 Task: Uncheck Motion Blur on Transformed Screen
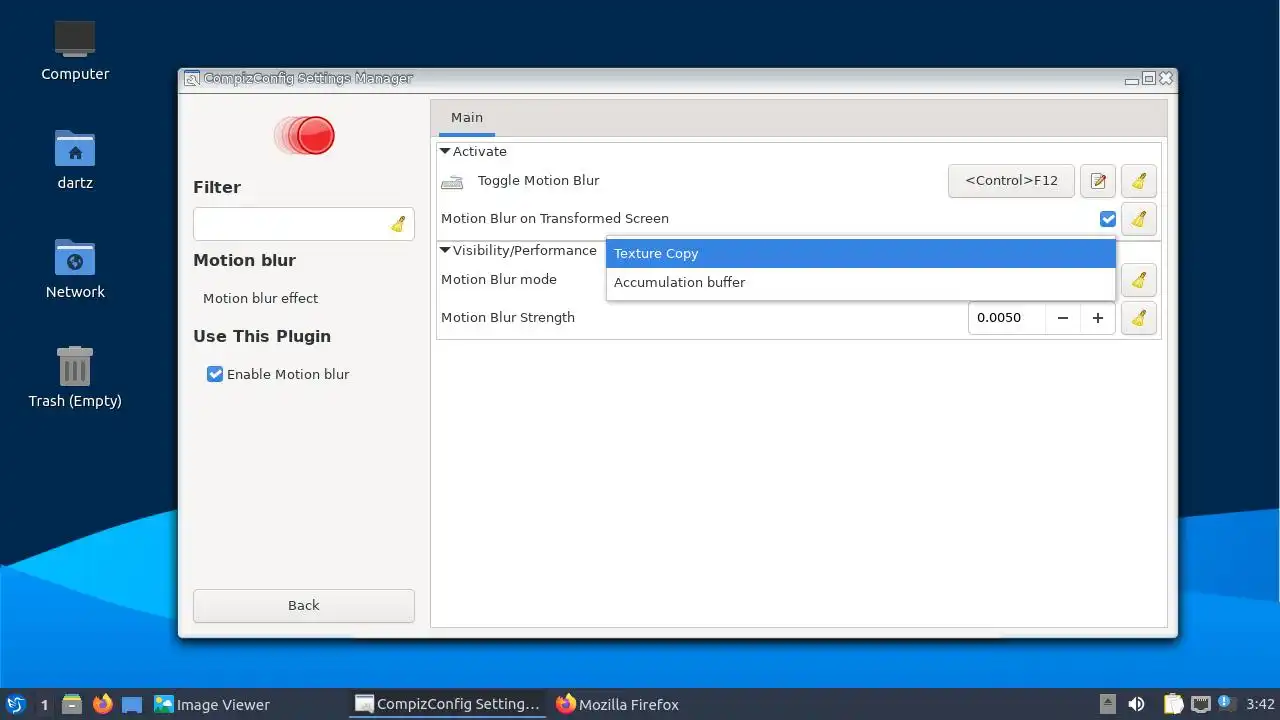(x=1108, y=219)
